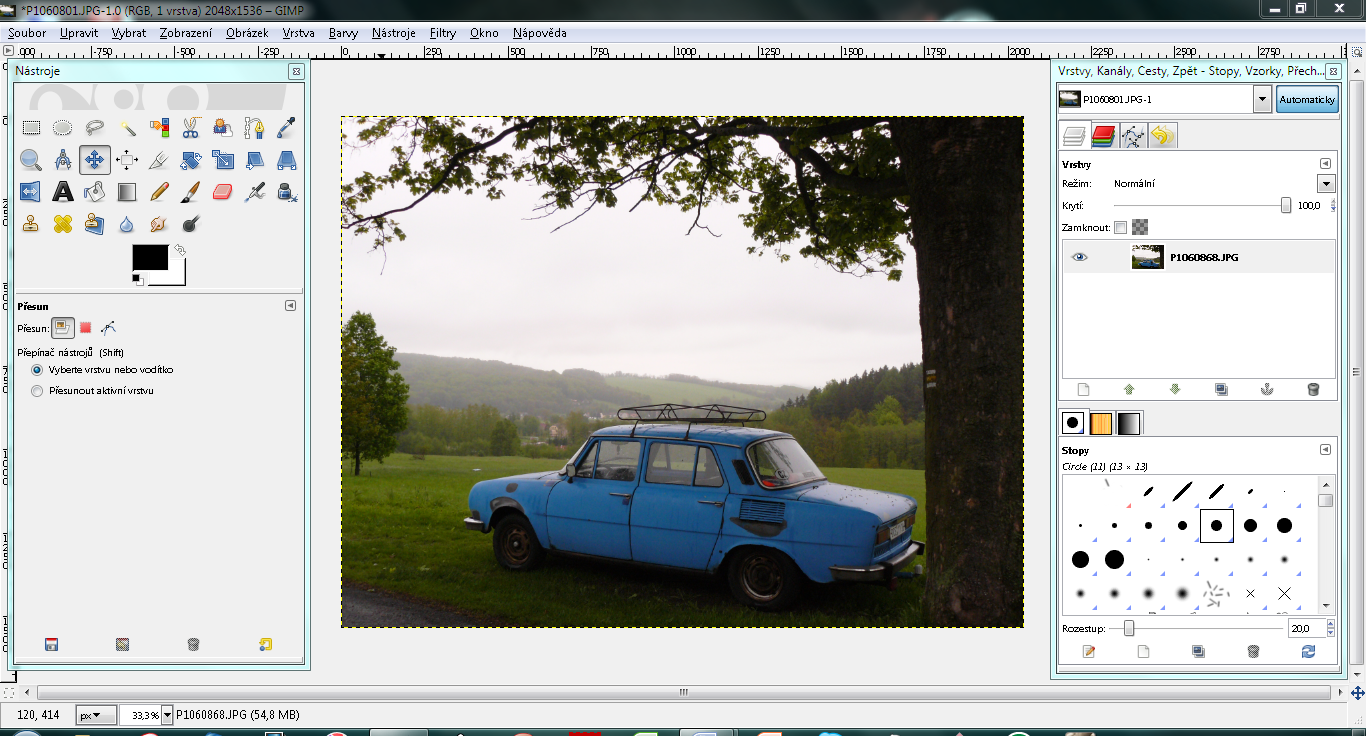Select the Eraser tool
This screenshot has width=1366, height=736.
[222, 191]
